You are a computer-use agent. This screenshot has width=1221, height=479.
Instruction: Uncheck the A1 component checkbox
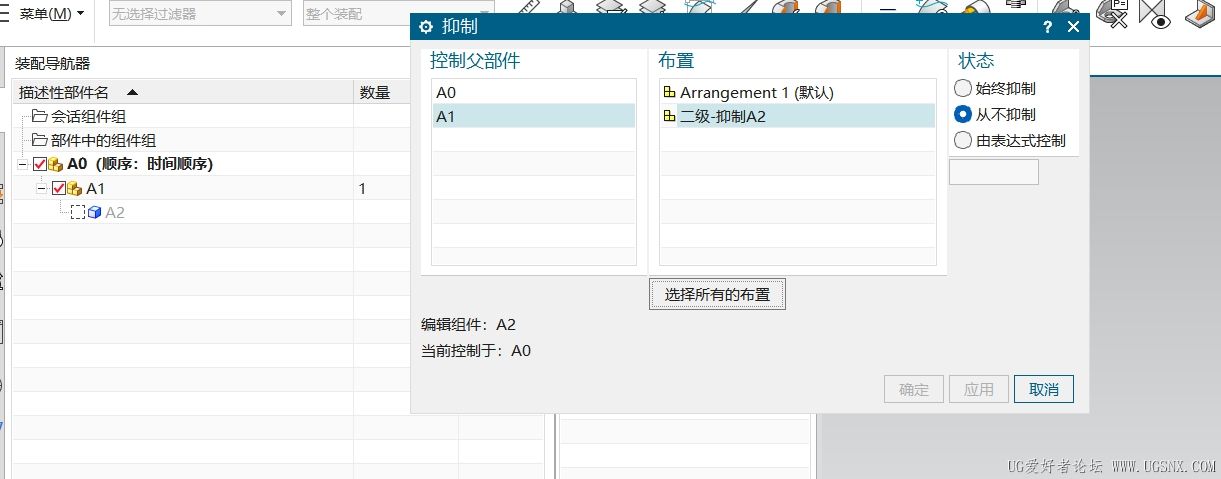(59, 189)
